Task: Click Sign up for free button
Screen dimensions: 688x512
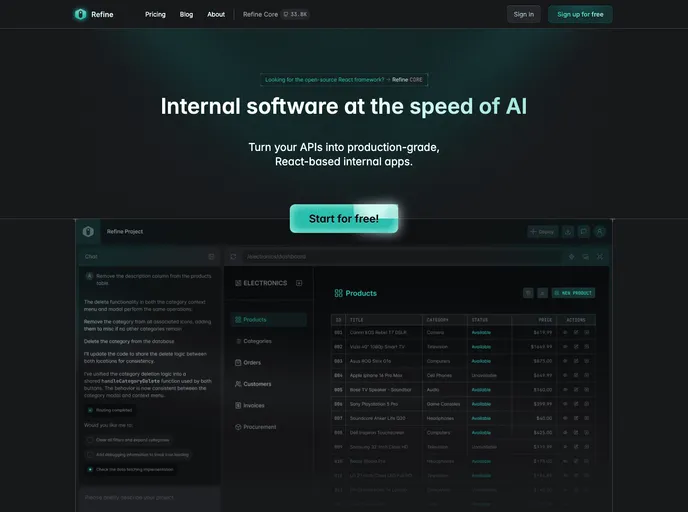Action: pyautogui.click(x=580, y=15)
